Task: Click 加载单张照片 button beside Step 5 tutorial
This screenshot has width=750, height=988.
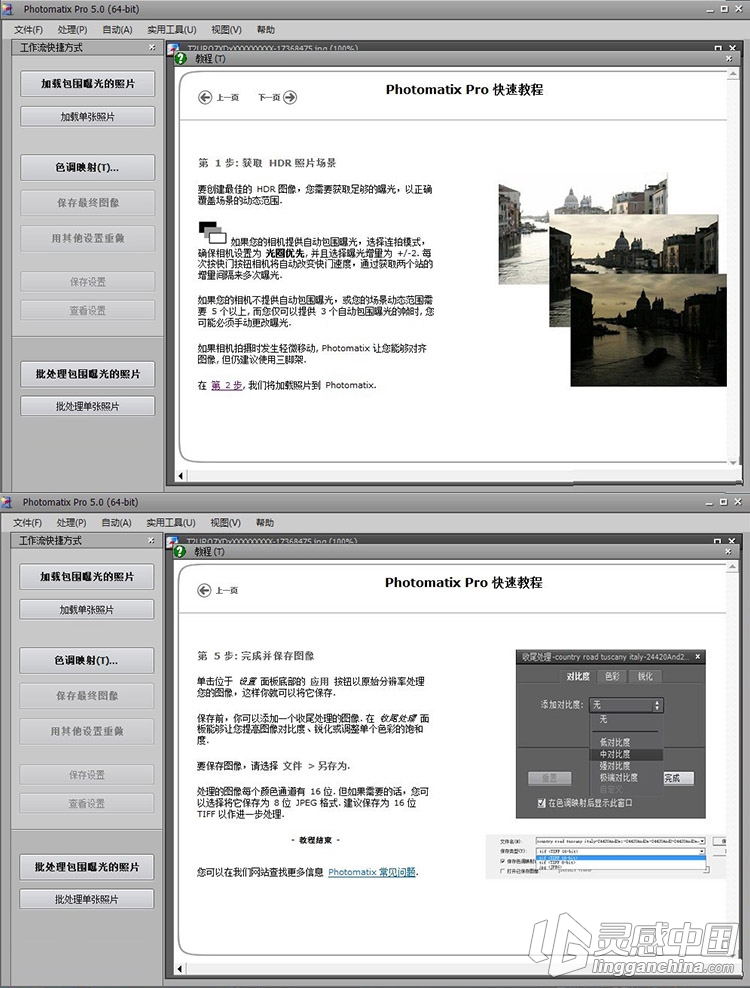Action: [x=87, y=609]
